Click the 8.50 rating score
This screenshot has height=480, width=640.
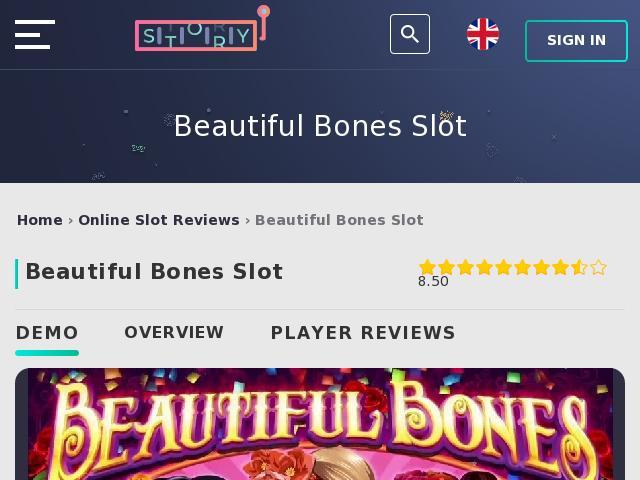click(433, 281)
